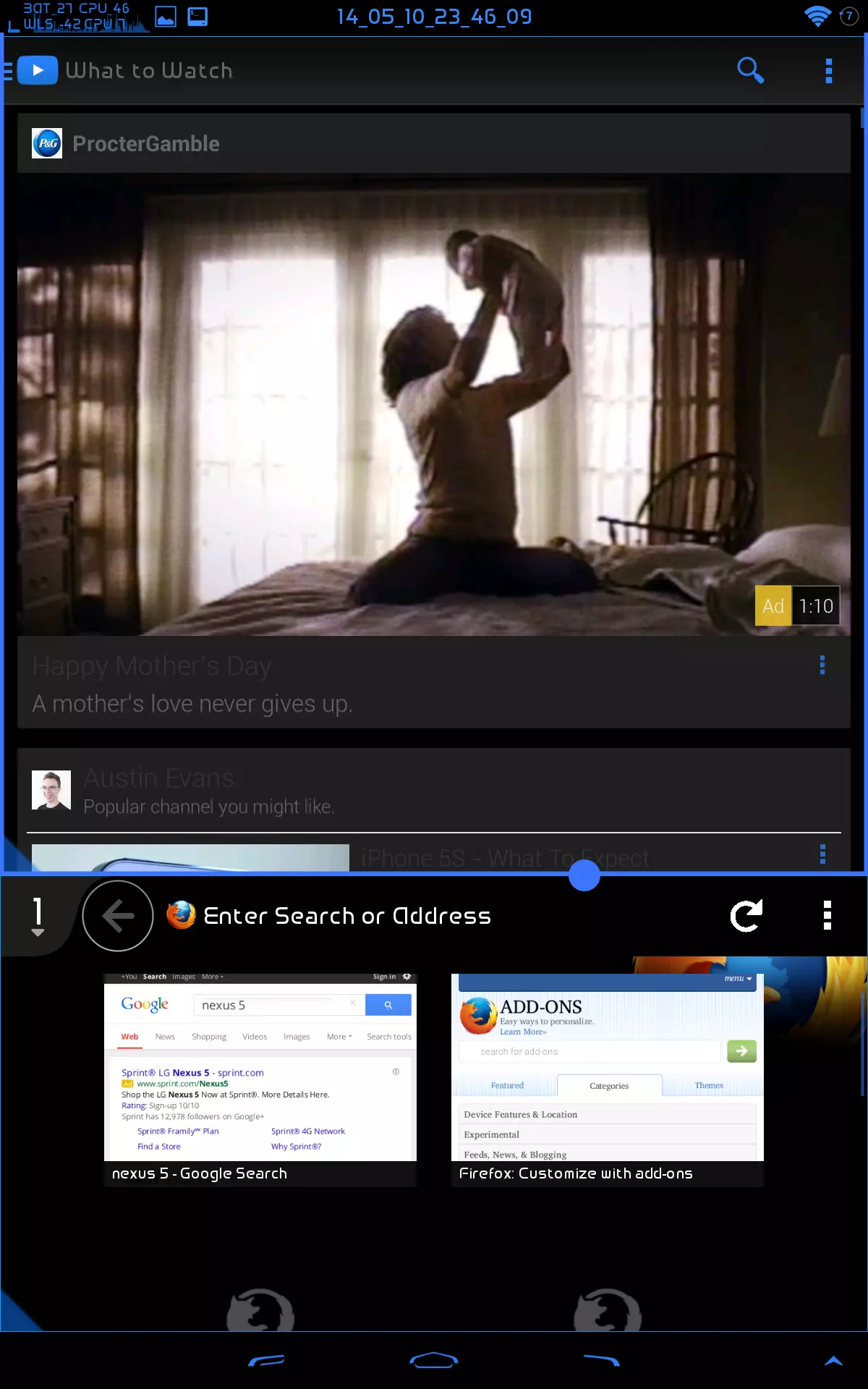Tap the YouTube search magnifier icon
The width and height of the screenshot is (868, 1389).
[750, 71]
